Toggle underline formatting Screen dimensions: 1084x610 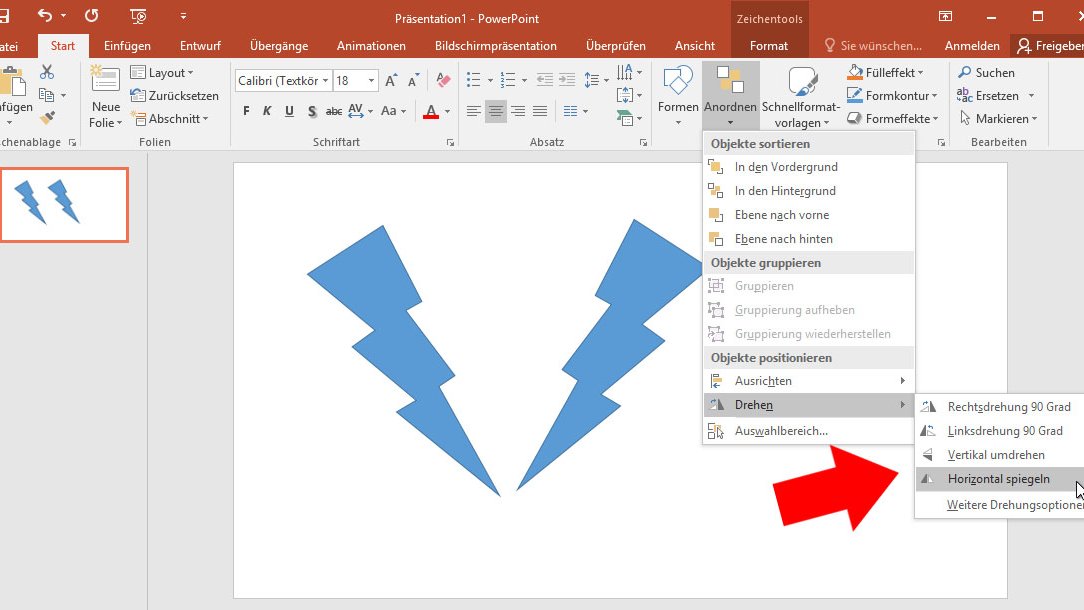click(x=289, y=111)
